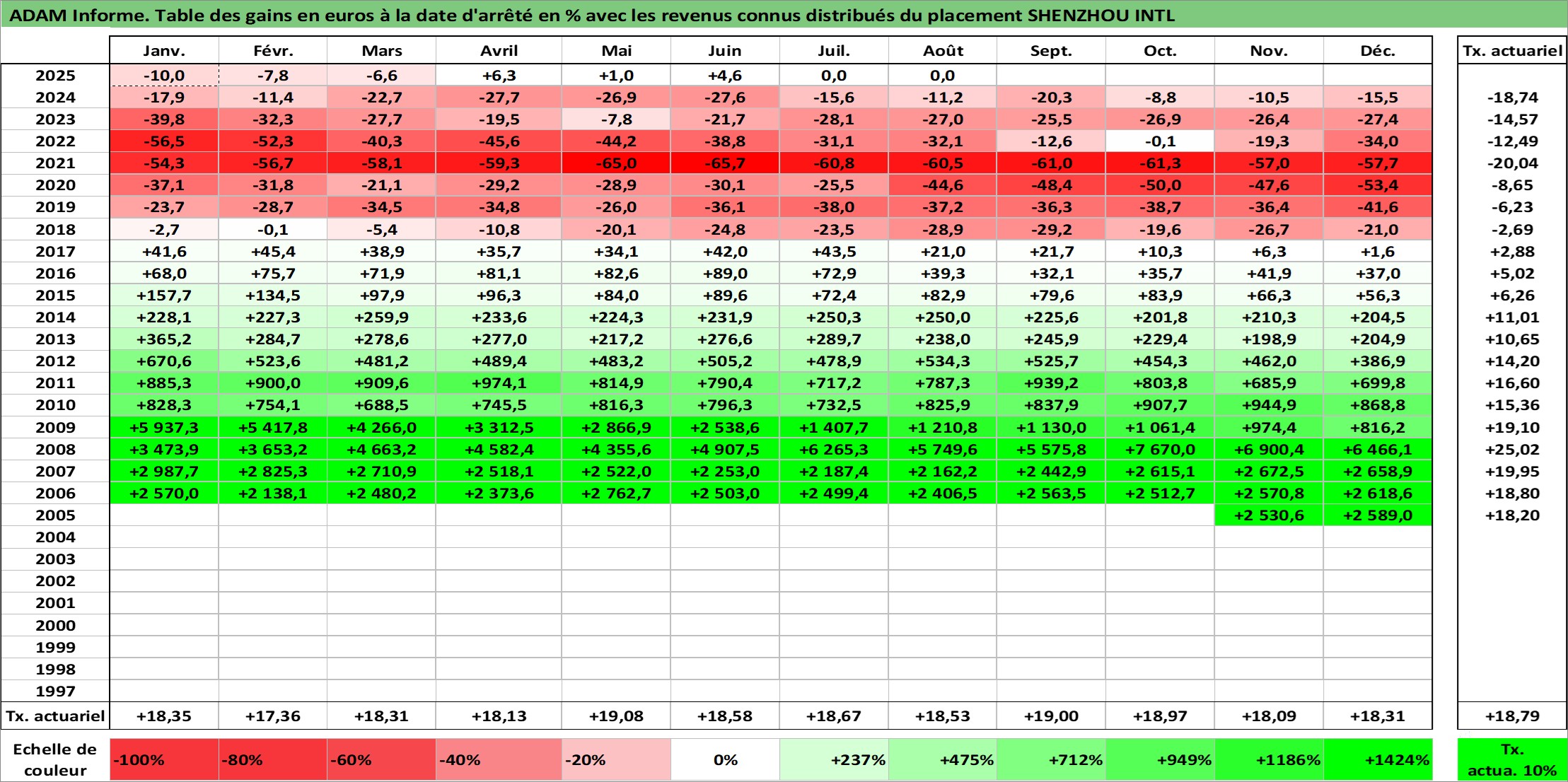Click the +1424% color scale swatch
The height and width of the screenshot is (782, 1568).
pyautogui.click(x=1378, y=760)
